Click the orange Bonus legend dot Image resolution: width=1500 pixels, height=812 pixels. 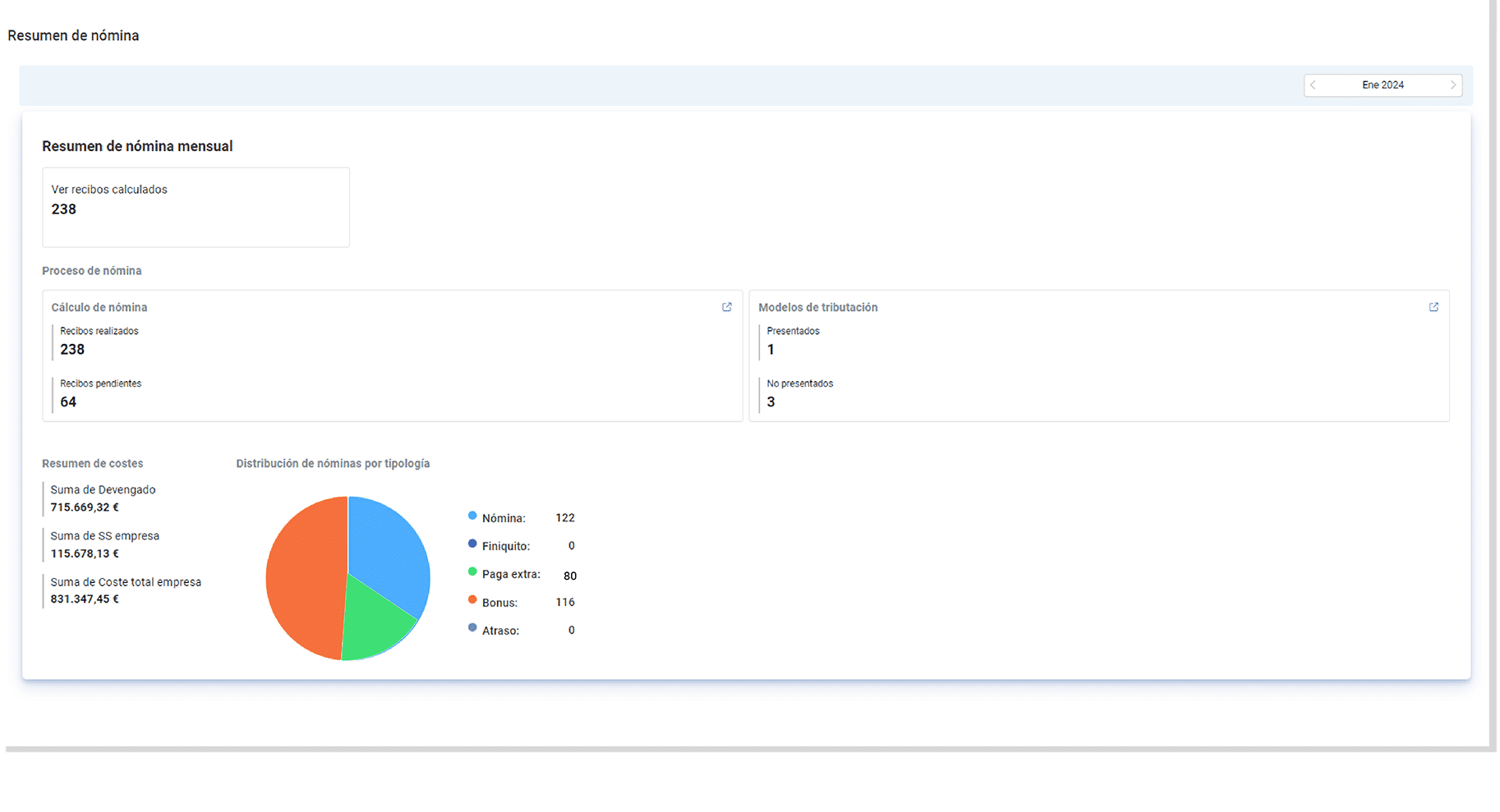(472, 599)
